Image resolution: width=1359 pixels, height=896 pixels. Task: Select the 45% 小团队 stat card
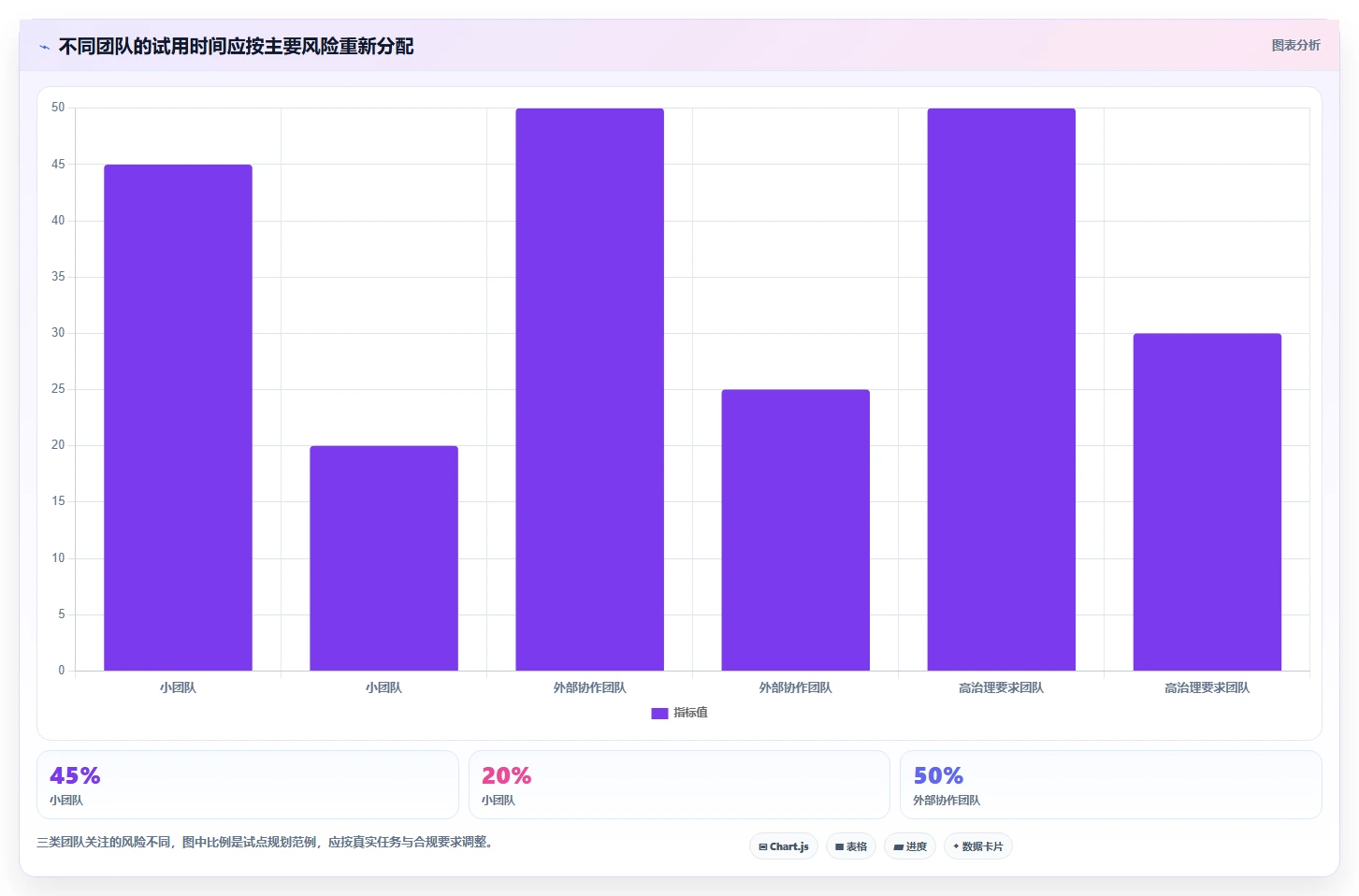point(248,785)
